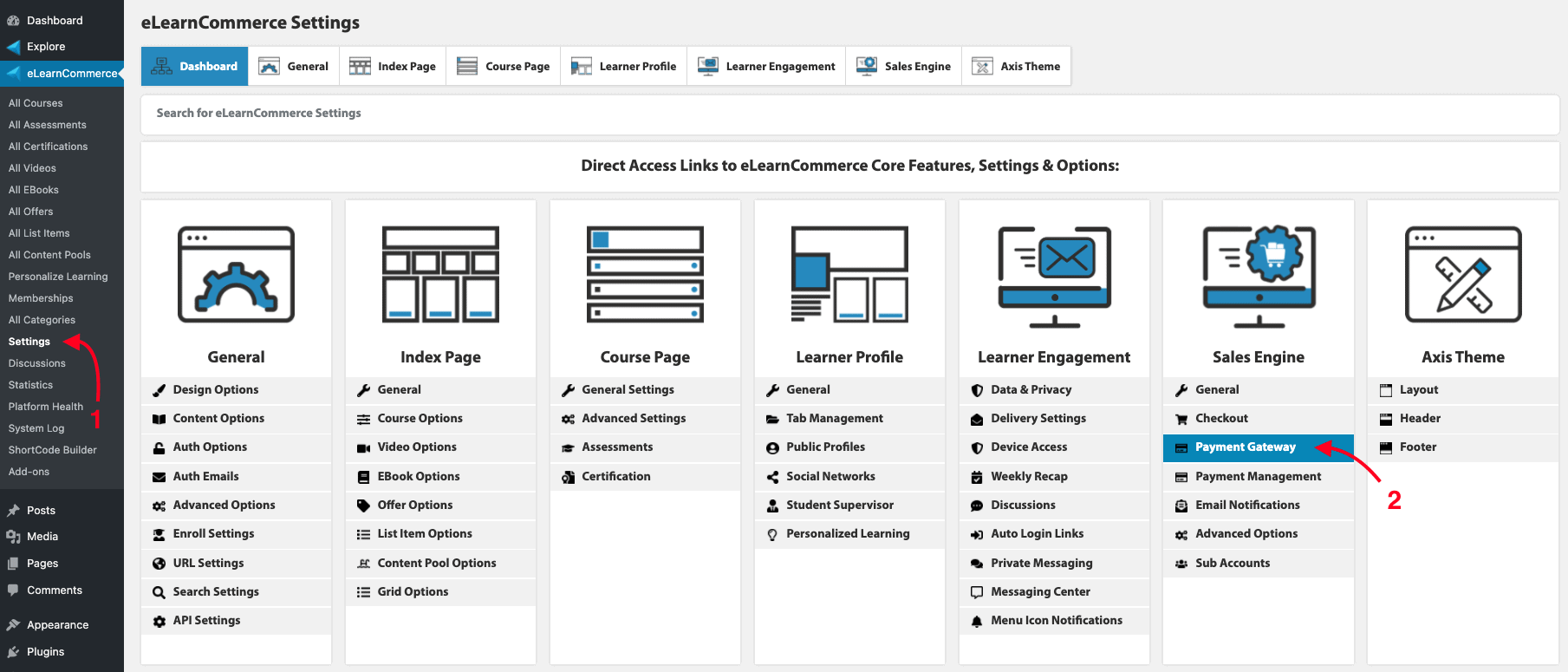Click the Sub Accounts users icon

(x=1181, y=564)
